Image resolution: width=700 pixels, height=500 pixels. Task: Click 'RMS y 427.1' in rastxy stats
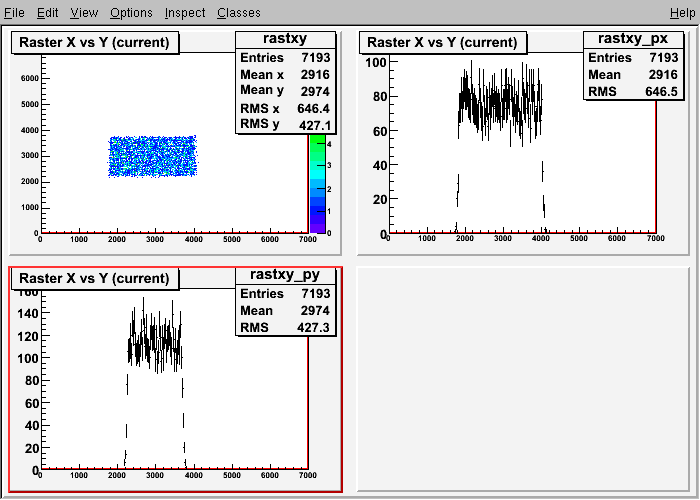pyautogui.click(x=285, y=125)
